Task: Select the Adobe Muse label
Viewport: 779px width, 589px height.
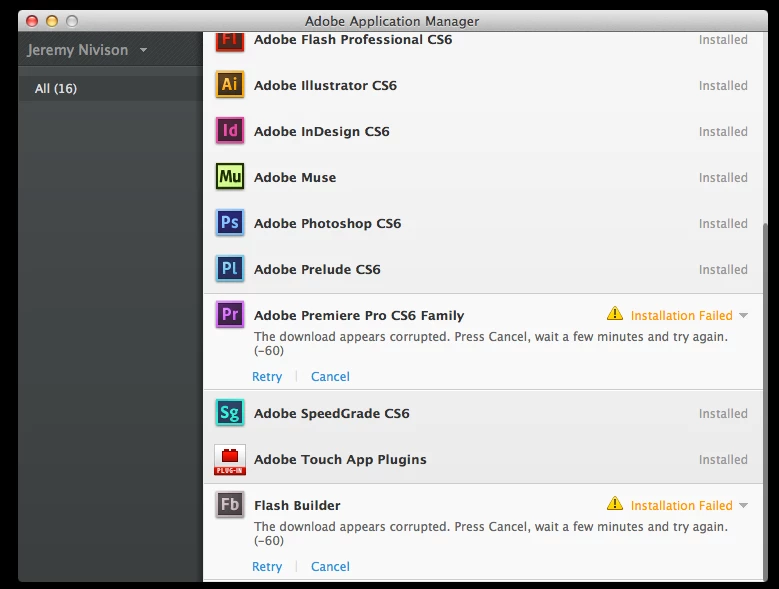Action: (295, 177)
